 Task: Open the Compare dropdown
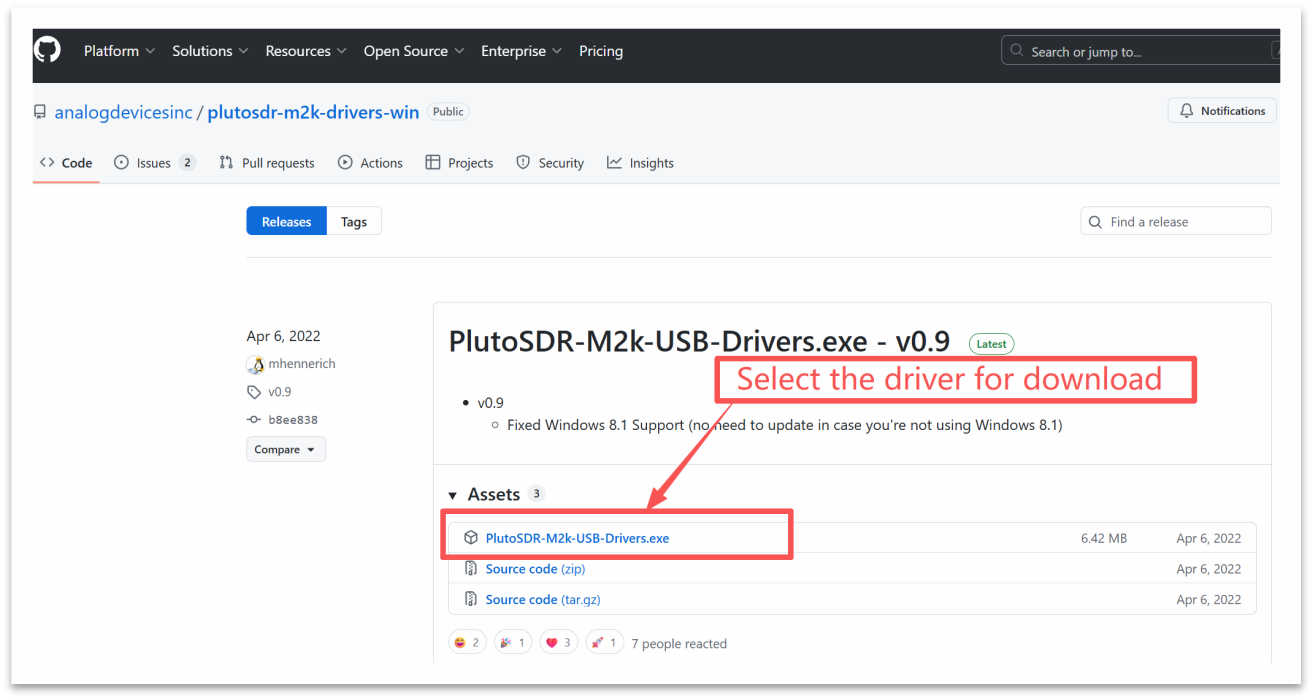286,450
